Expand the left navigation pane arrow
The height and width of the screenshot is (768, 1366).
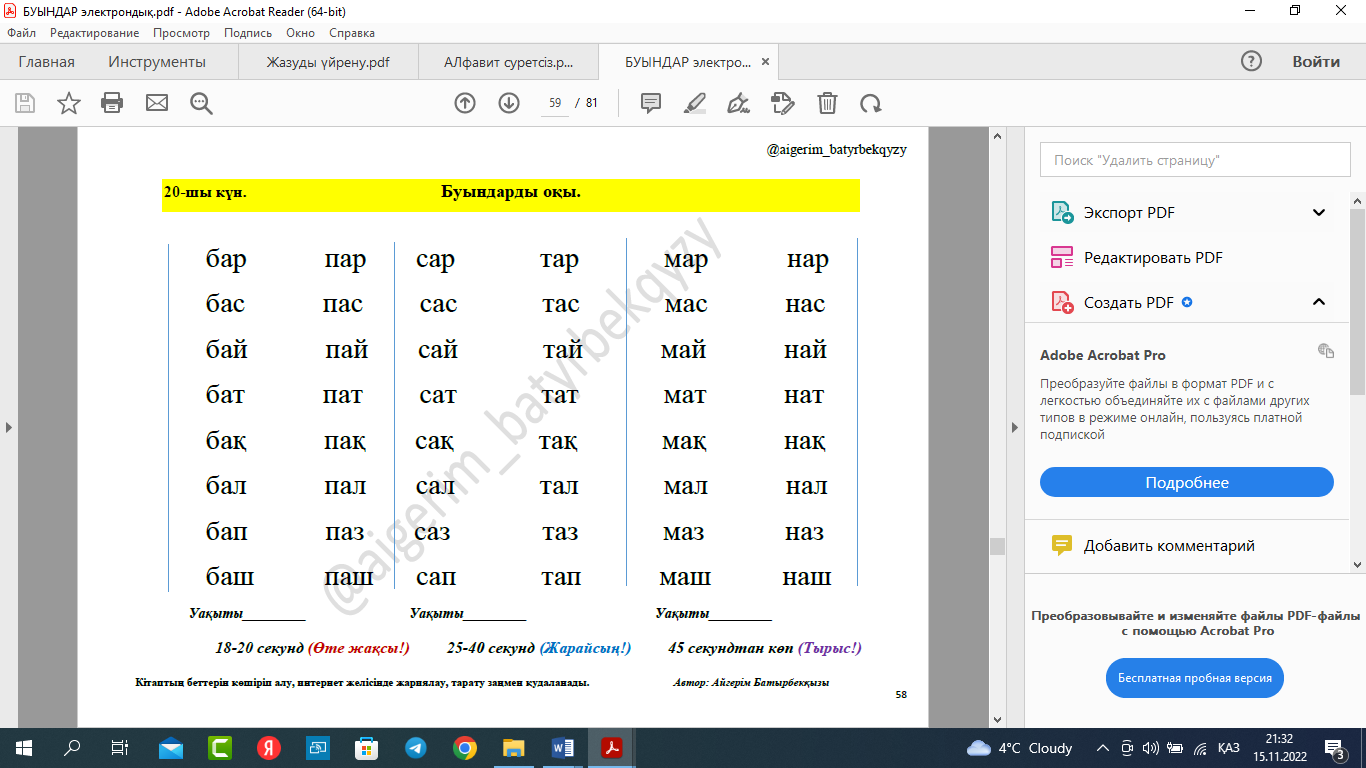[9, 427]
